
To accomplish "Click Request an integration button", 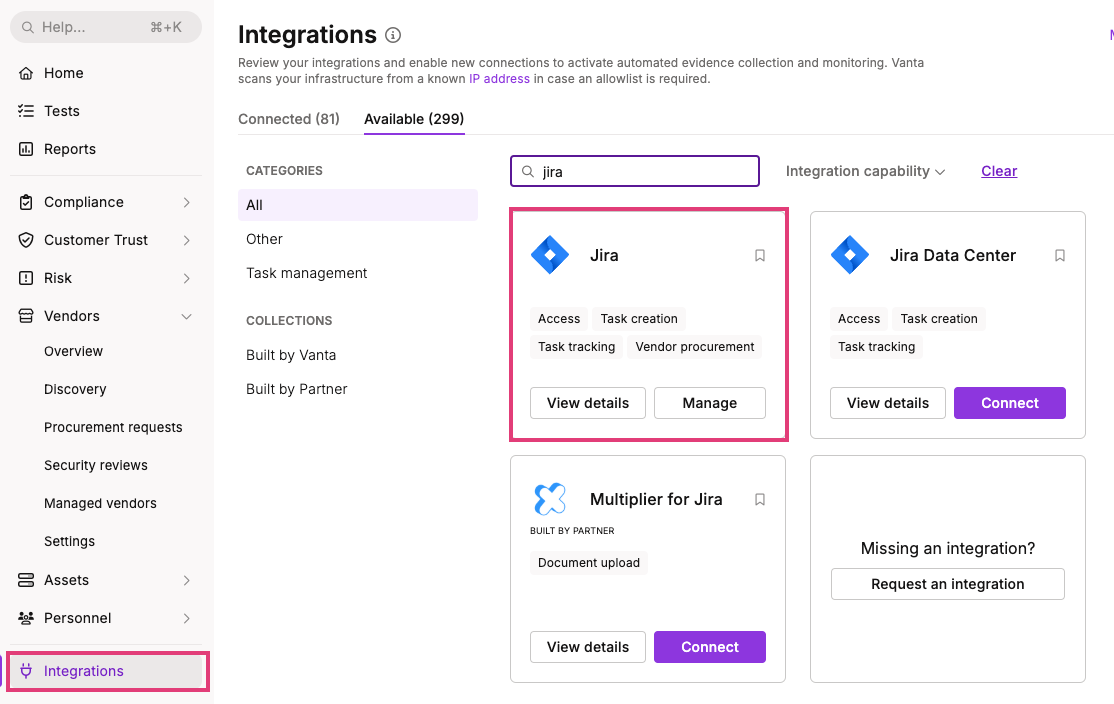I will tap(948, 584).
